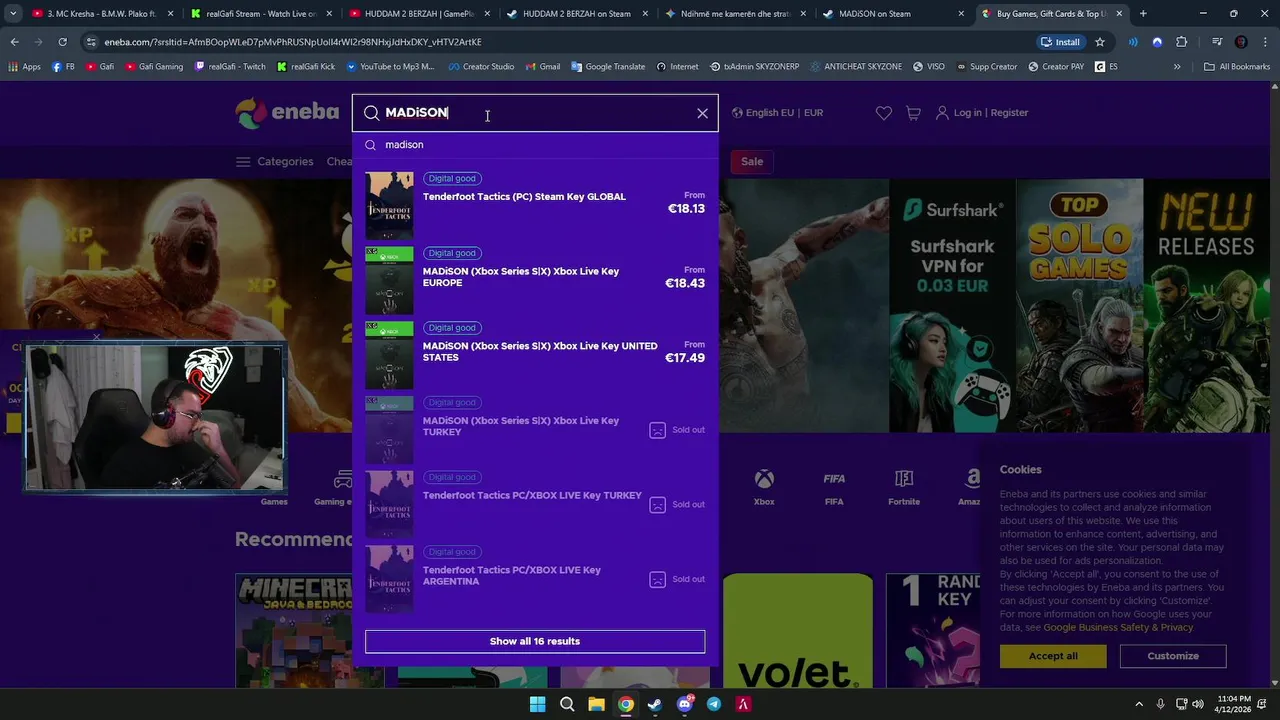Viewport: 1280px width, 720px height.
Task: Select the 'madison' search suggestion
Action: tap(535, 145)
